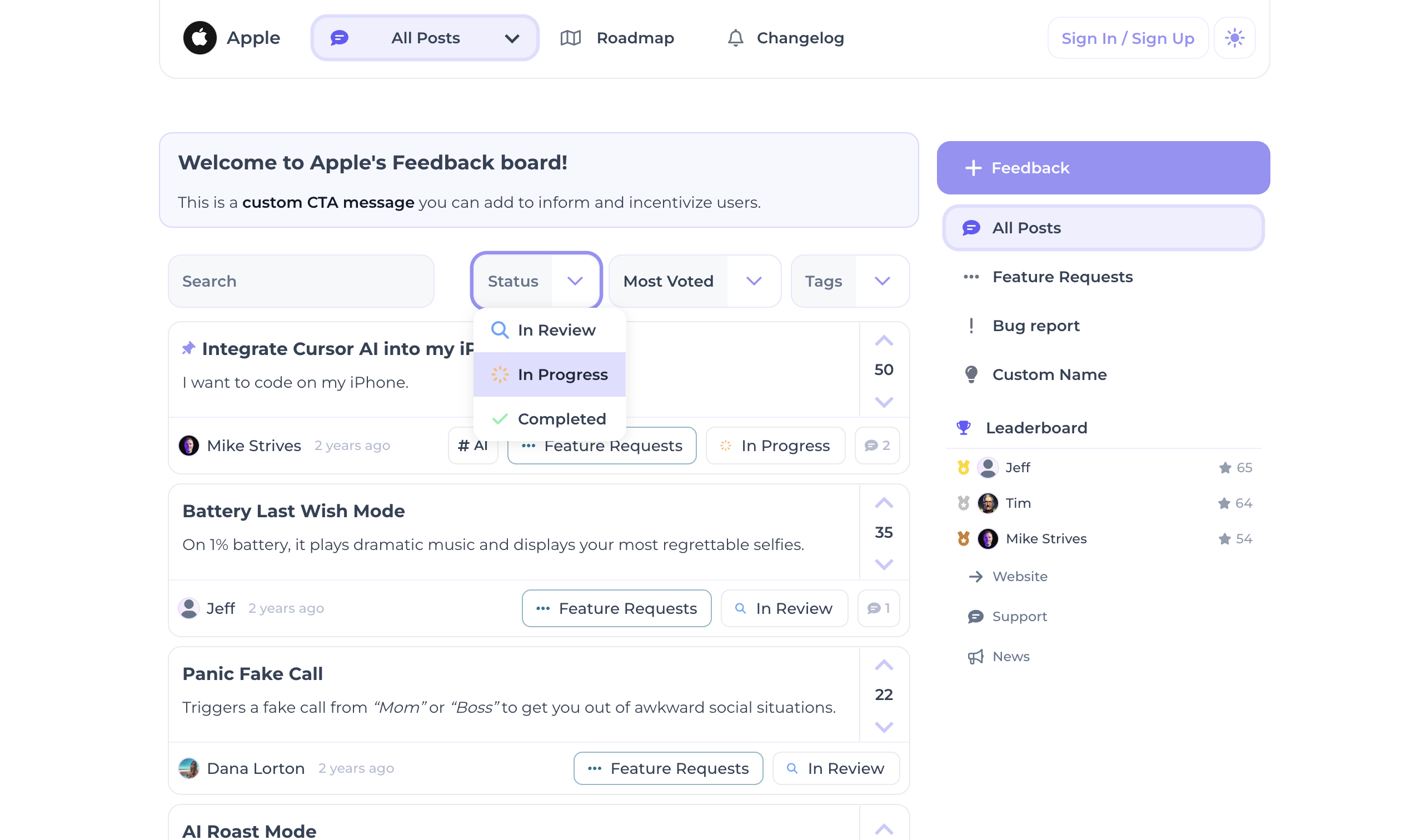Click the pin icon on Cursor AI post
Viewport: 1416px width, 840px height.
[188, 348]
